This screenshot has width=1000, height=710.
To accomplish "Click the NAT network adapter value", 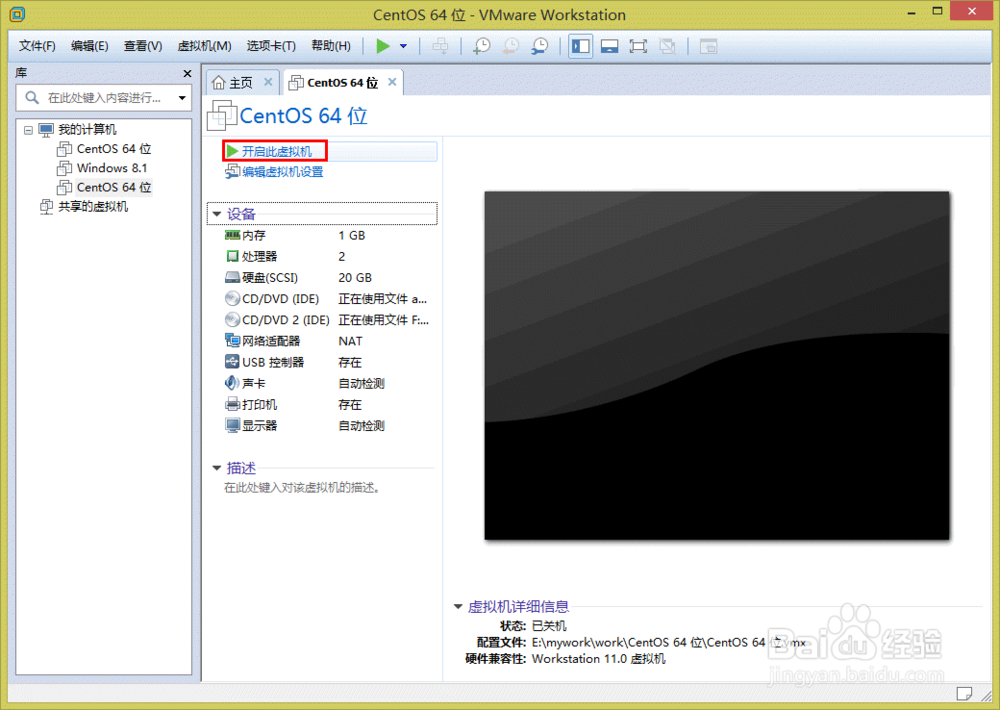I will pyautogui.click(x=350, y=341).
